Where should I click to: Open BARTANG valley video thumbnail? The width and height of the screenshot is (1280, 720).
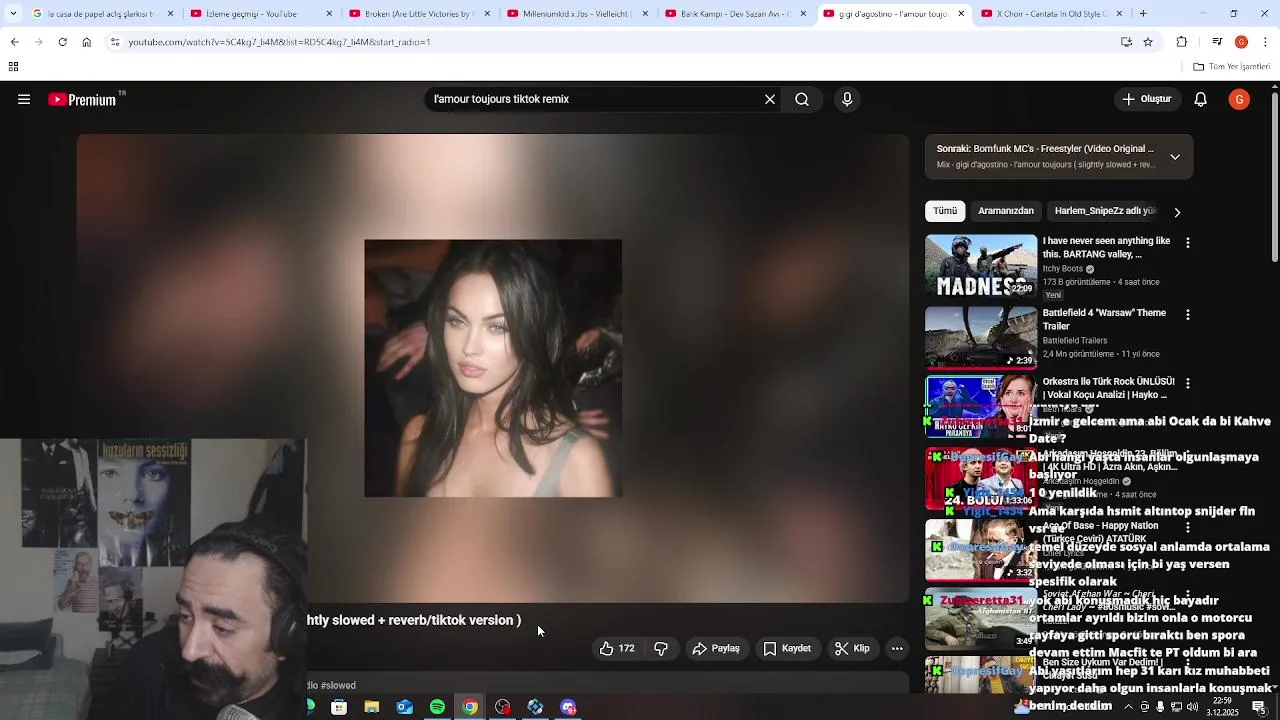coord(981,266)
